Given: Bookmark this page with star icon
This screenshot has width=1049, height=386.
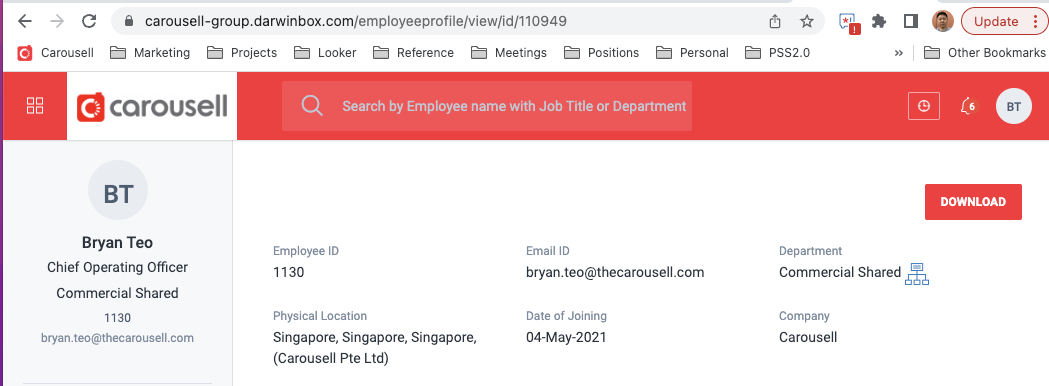Looking at the screenshot, I should [x=807, y=21].
